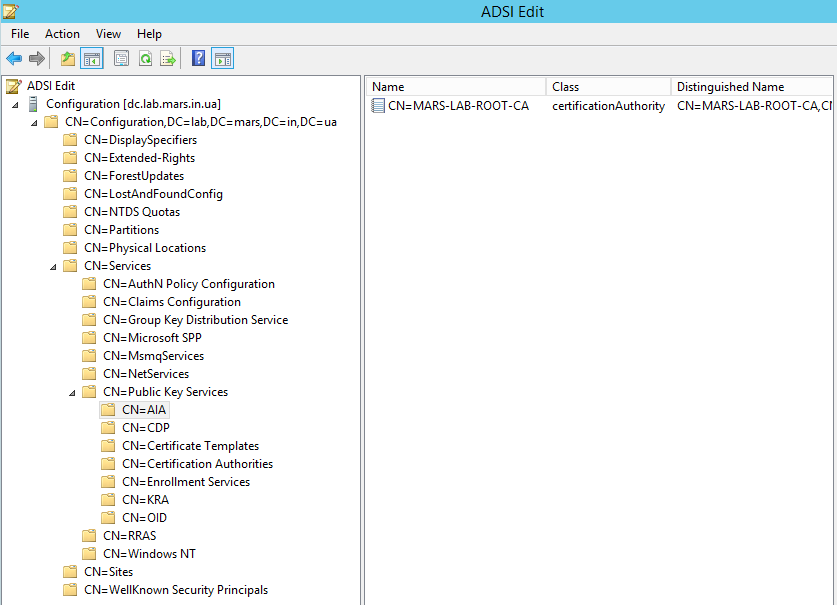Screen dimensions: 837x605
Task: Select the CN=MARS-LAB-ROOT-CA list entry
Action: (458, 106)
